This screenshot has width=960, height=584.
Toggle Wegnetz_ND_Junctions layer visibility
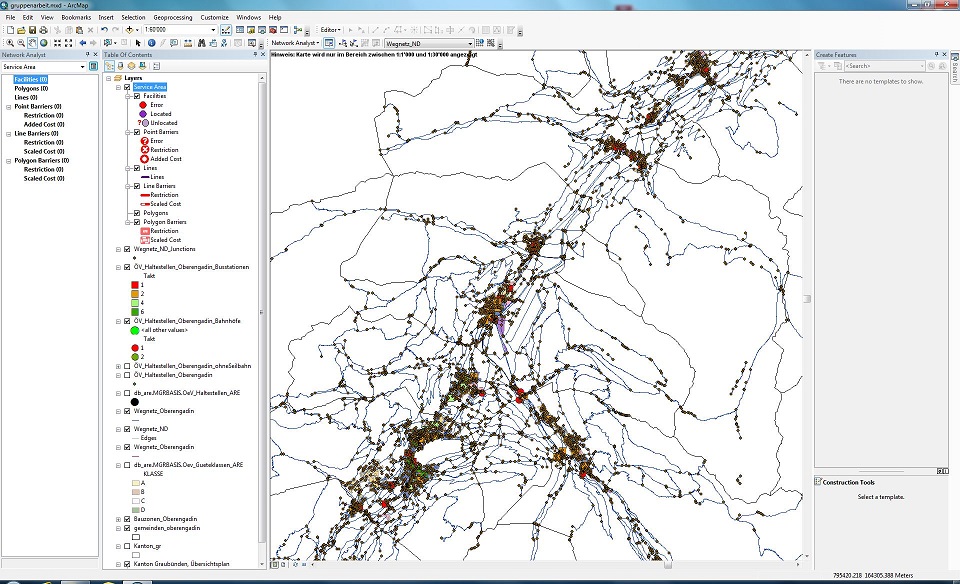click(127, 249)
